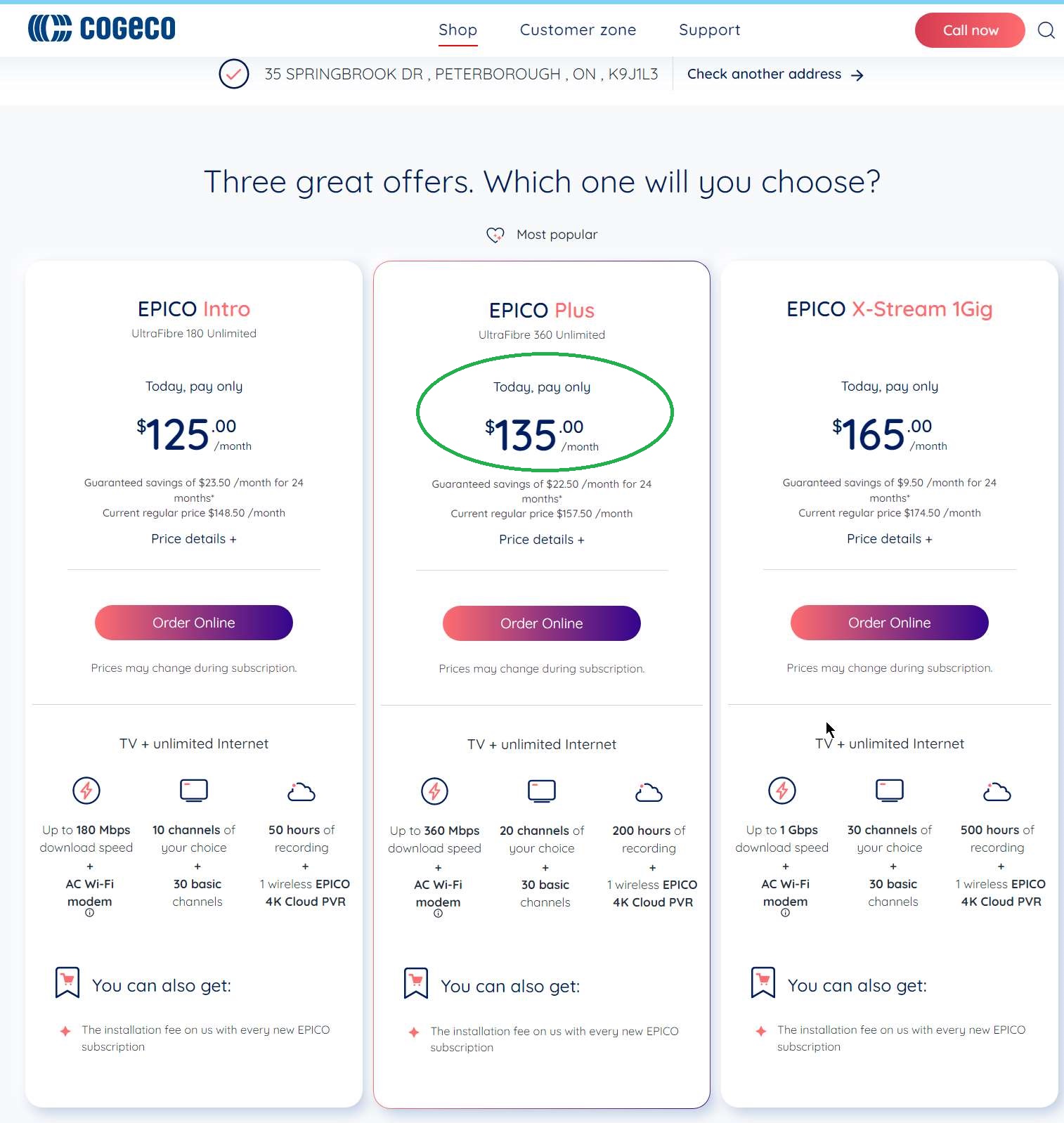The height and width of the screenshot is (1123, 1064).
Task: Click info icon under EPICO Intro modem
Action: point(89,913)
